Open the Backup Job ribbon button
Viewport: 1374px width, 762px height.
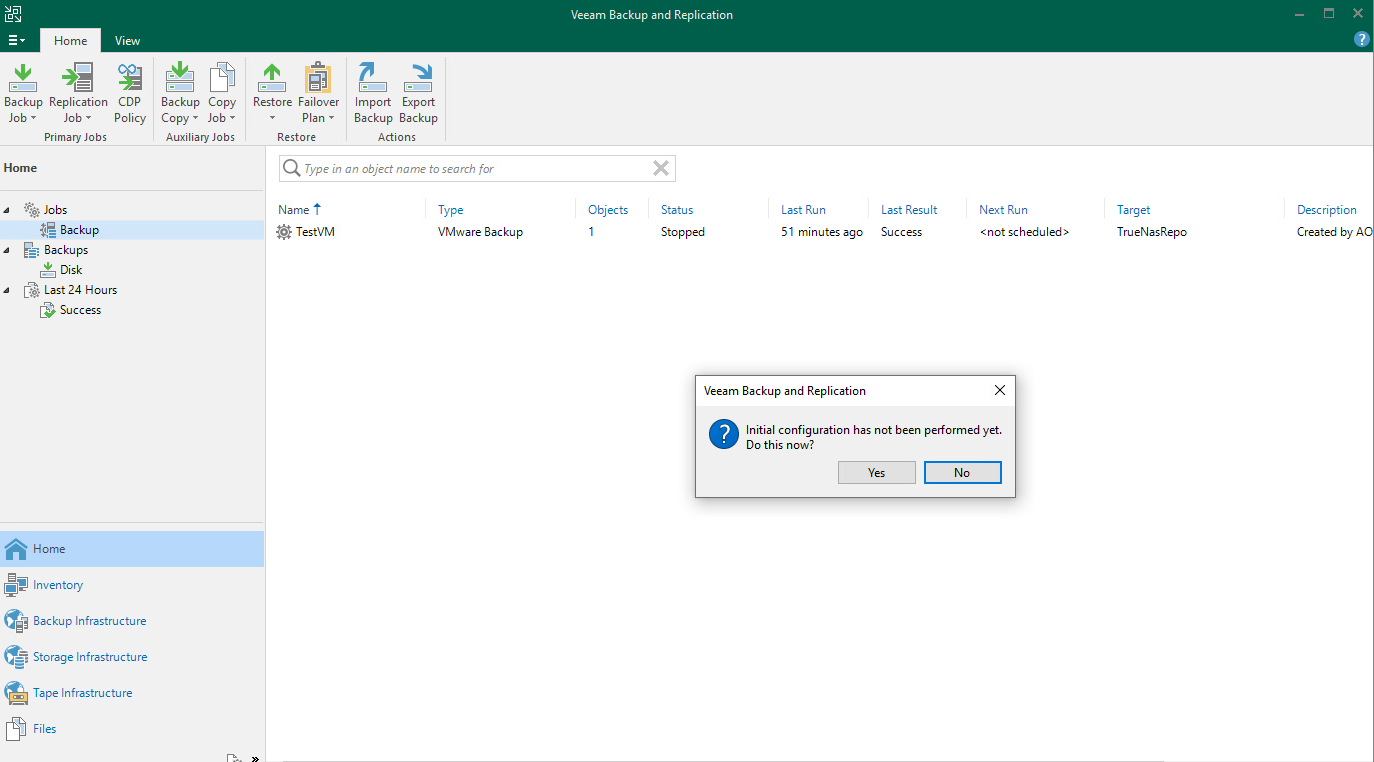point(23,93)
